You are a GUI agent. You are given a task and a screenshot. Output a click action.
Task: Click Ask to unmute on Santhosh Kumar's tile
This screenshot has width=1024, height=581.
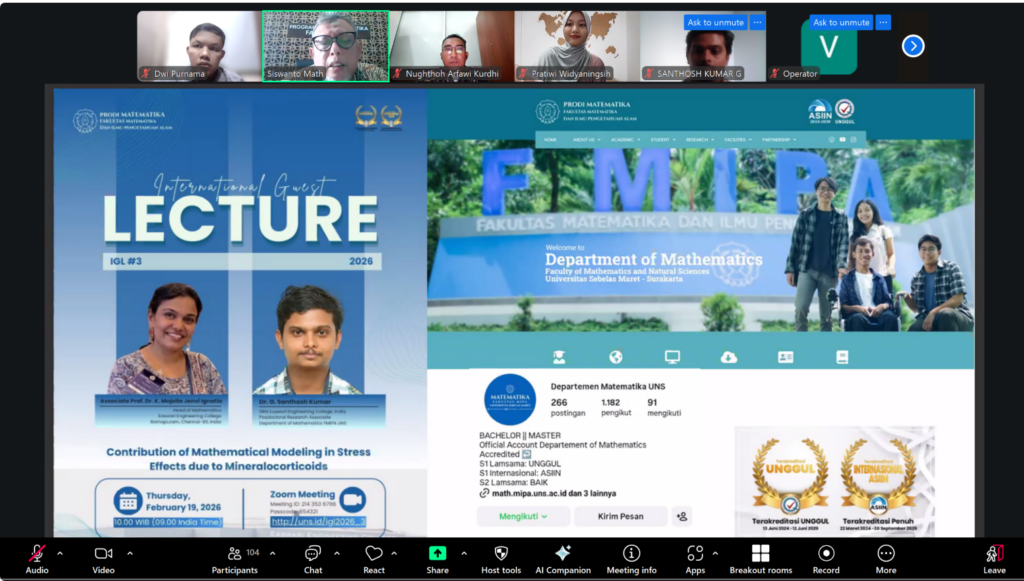coord(714,22)
